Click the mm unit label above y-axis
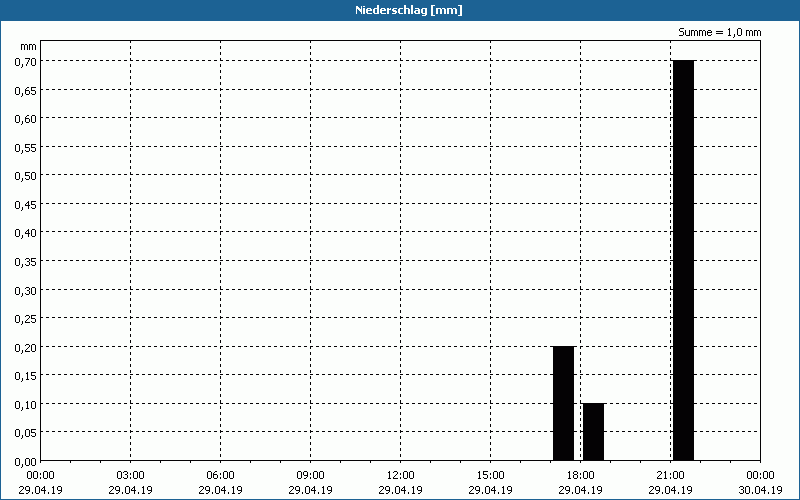 click(x=29, y=47)
